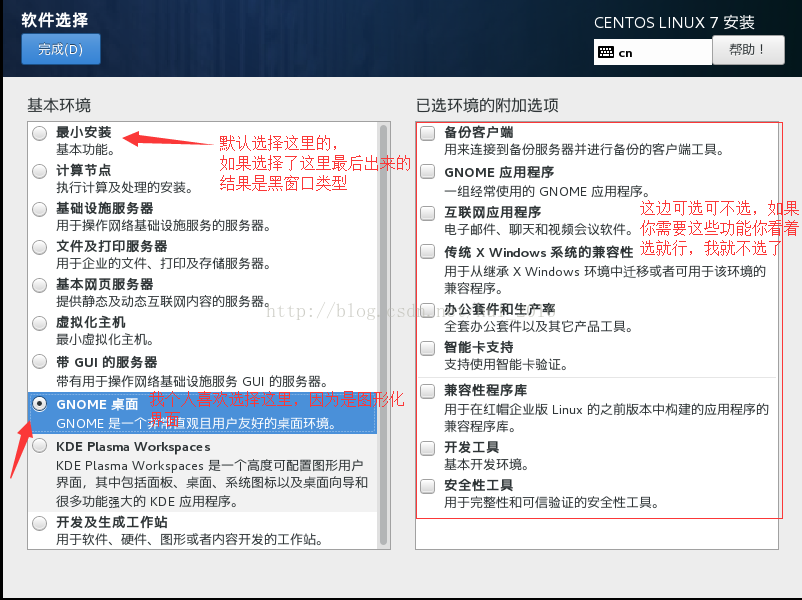Viewport: 802px width, 600px height.
Task: Click 支持使用智能卡验证。 description text
Action: (506, 365)
